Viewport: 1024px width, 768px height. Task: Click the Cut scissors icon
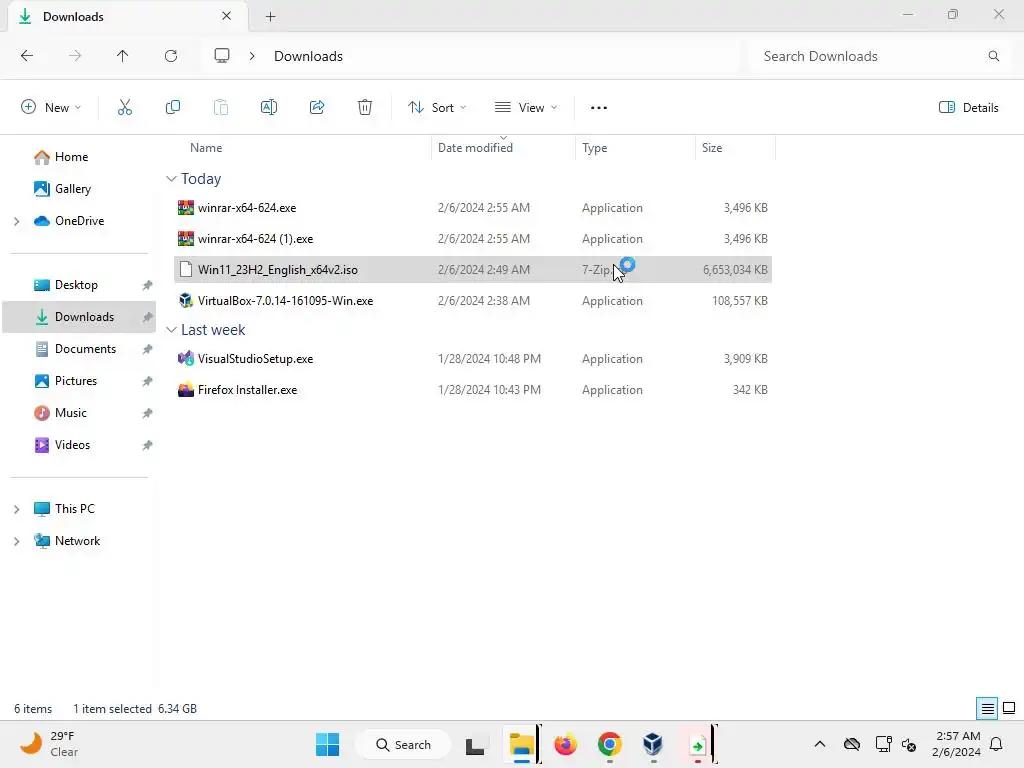click(x=125, y=107)
